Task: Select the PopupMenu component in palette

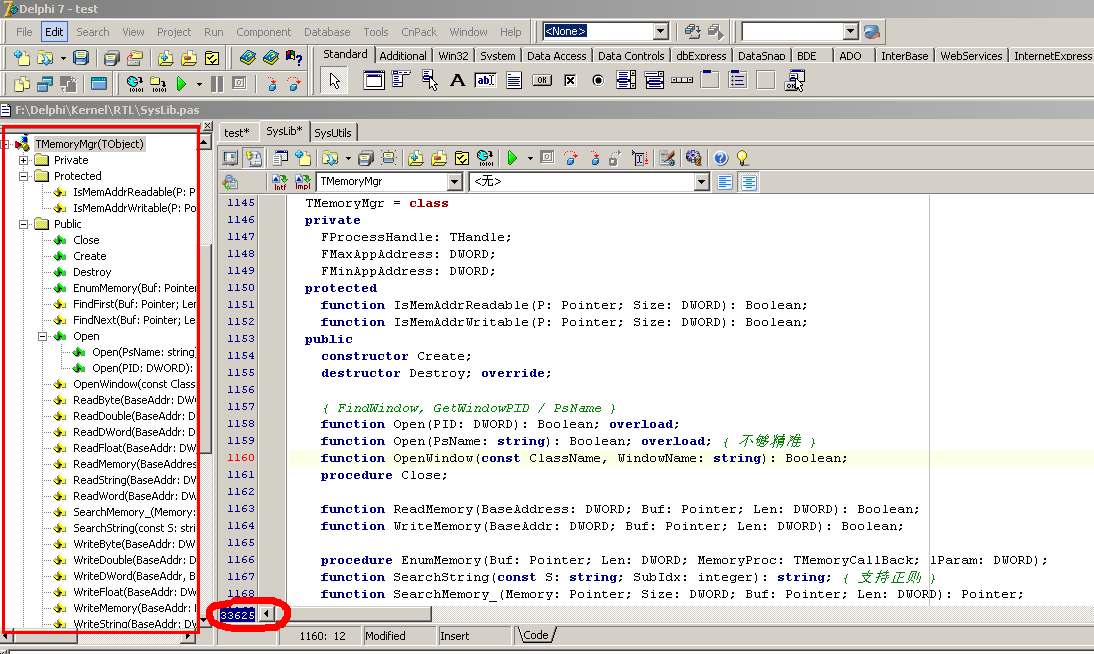Action: [x=429, y=80]
